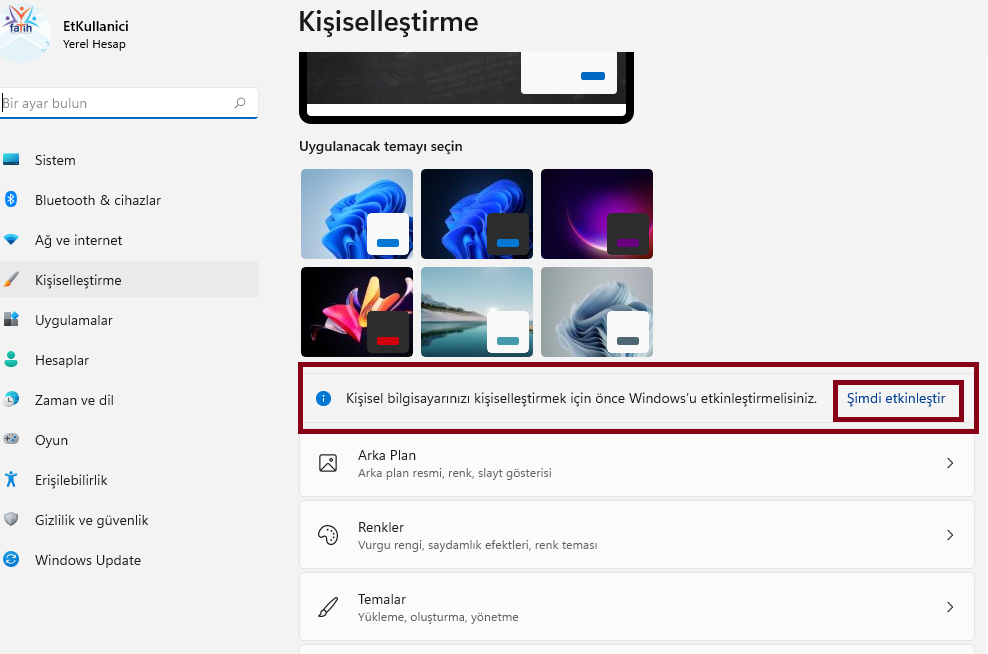Select the purple glow theme
The image size is (988, 654).
(597, 214)
